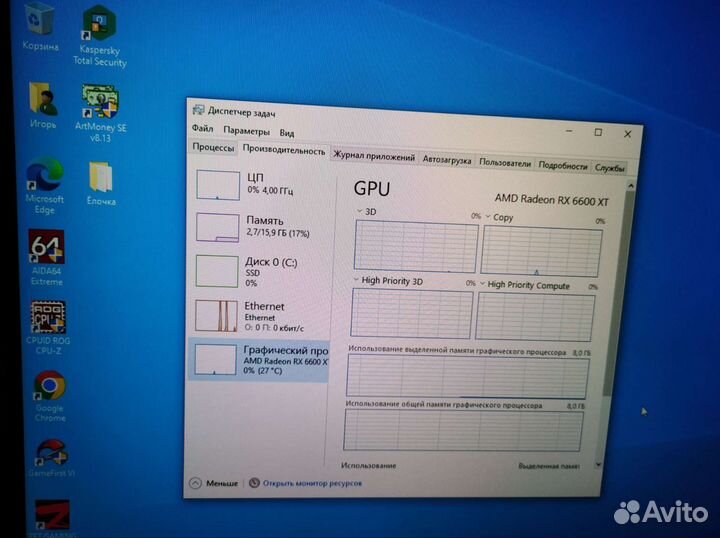Click the 0% (27 °C) GPU temperature value
The height and width of the screenshot is (538, 720).
click(263, 370)
